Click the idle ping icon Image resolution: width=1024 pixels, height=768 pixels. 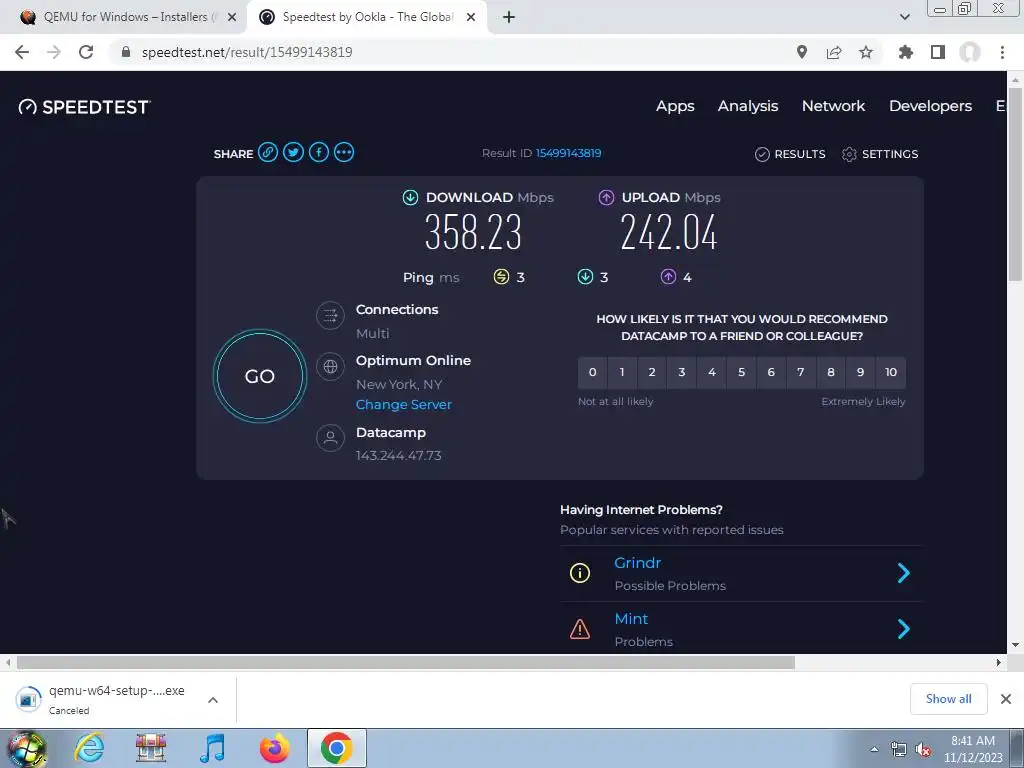pos(501,277)
